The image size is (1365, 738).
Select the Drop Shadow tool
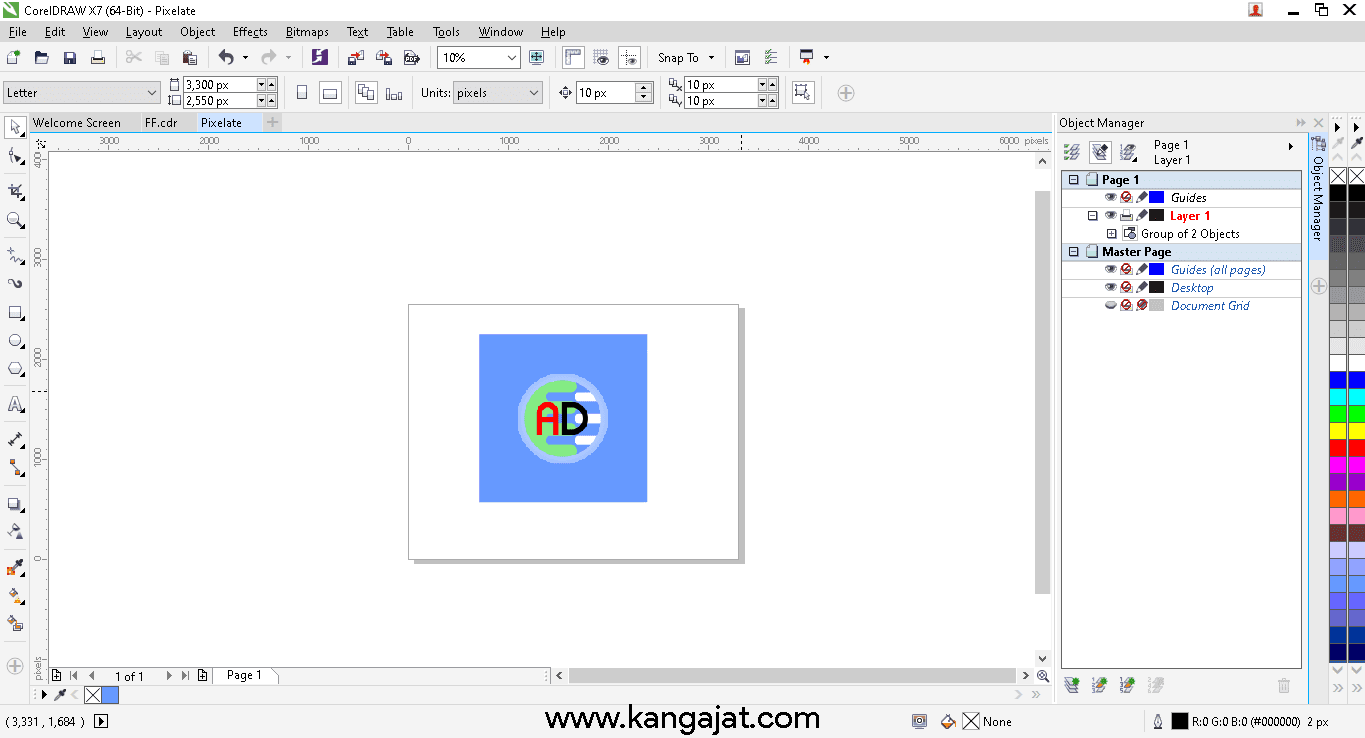pos(15,505)
